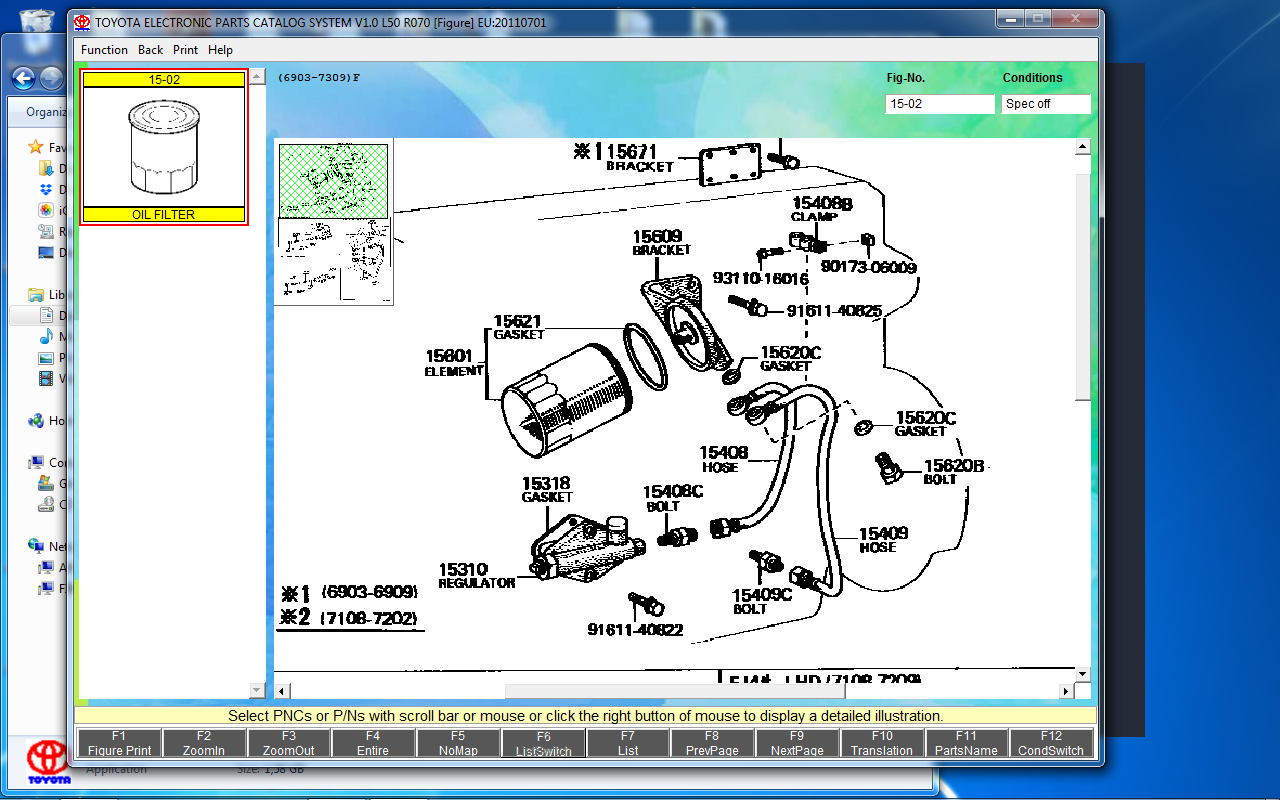The image size is (1280, 800).
Task: Click the Conditions Spec off field
Action: coord(1046,104)
